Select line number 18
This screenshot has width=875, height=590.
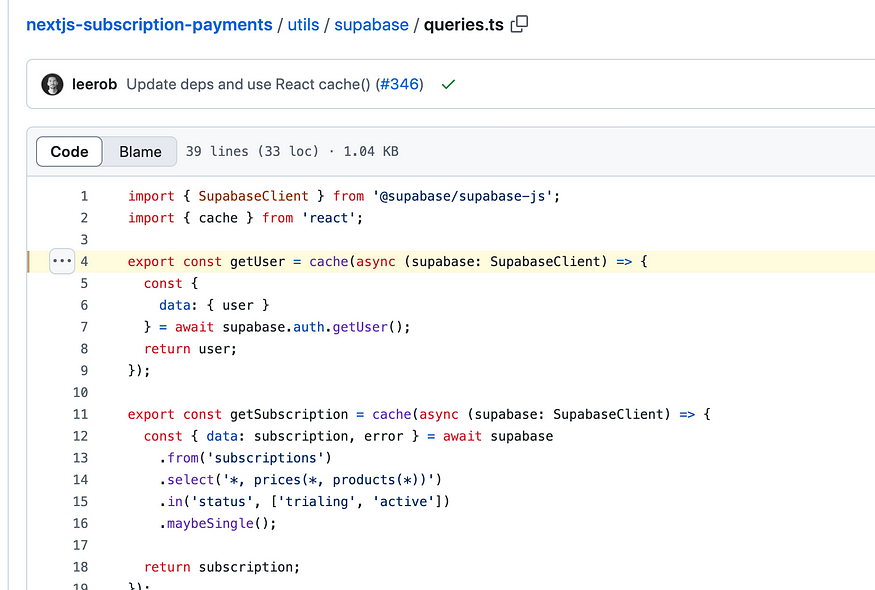pyautogui.click(x=80, y=567)
